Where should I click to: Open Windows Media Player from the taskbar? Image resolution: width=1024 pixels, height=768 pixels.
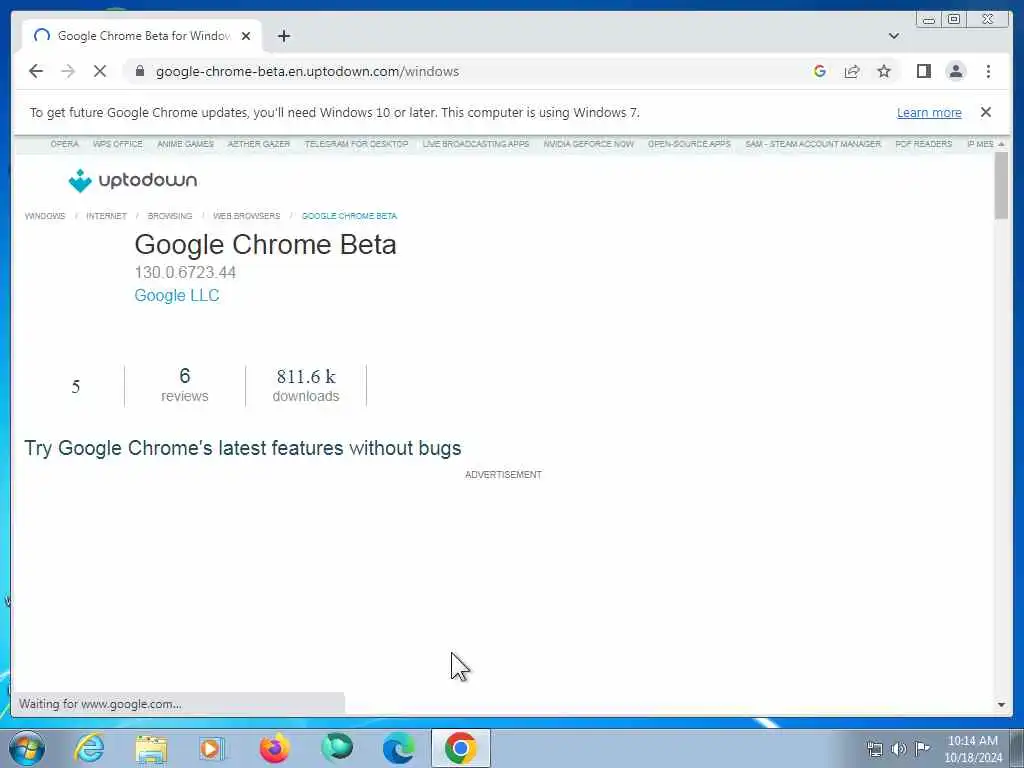point(212,748)
